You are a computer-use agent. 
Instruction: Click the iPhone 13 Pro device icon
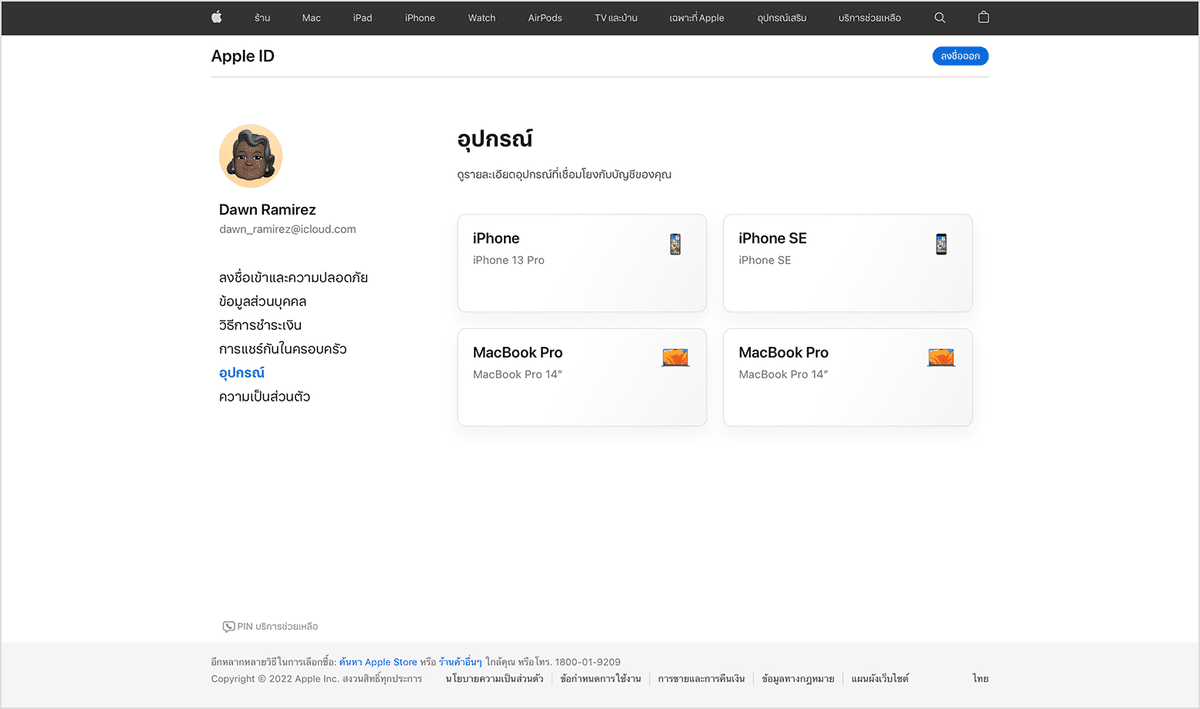pos(676,244)
